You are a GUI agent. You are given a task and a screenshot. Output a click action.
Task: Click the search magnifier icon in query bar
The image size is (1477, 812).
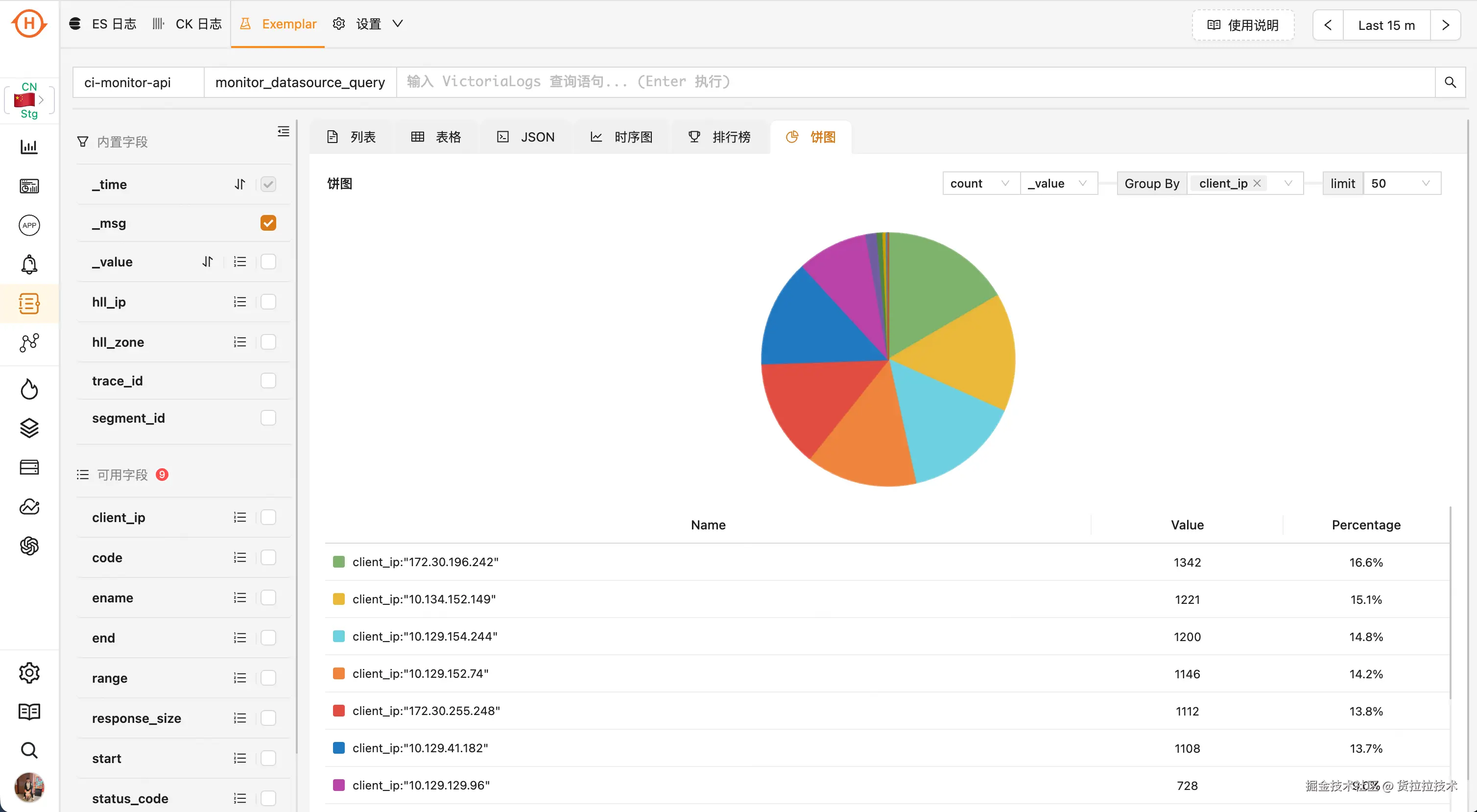pyautogui.click(x=1450, y=82)
